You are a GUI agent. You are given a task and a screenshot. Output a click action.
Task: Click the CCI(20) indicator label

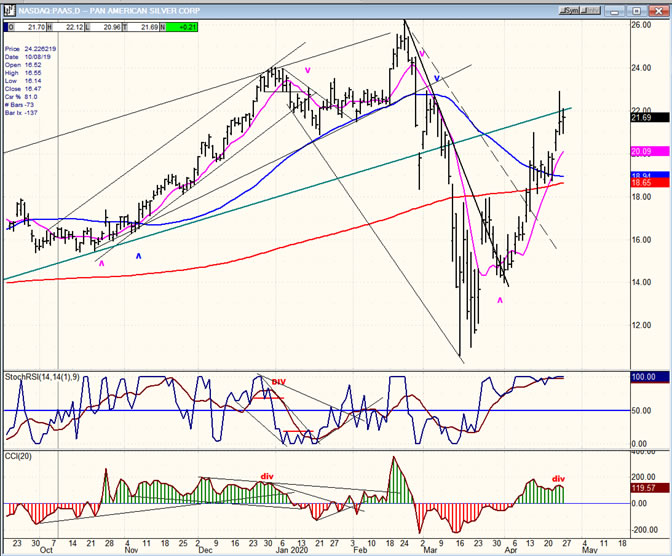18,456
